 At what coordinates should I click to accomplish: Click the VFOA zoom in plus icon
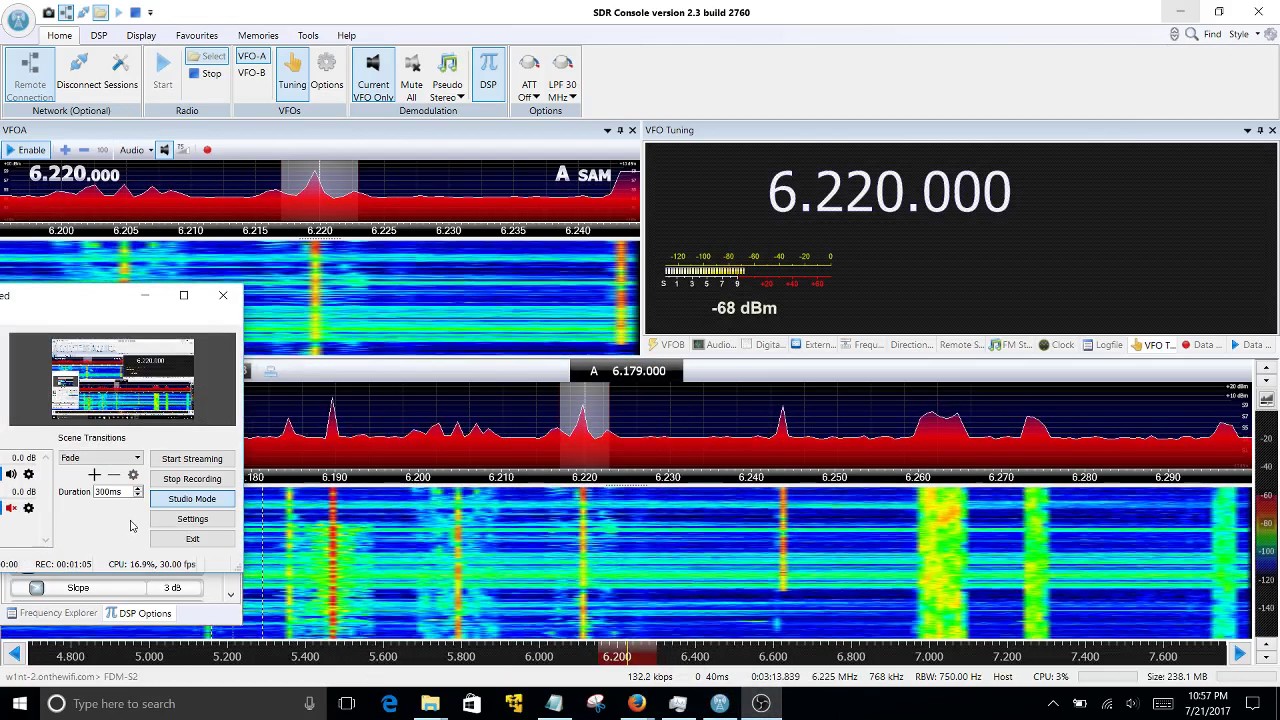65,150
